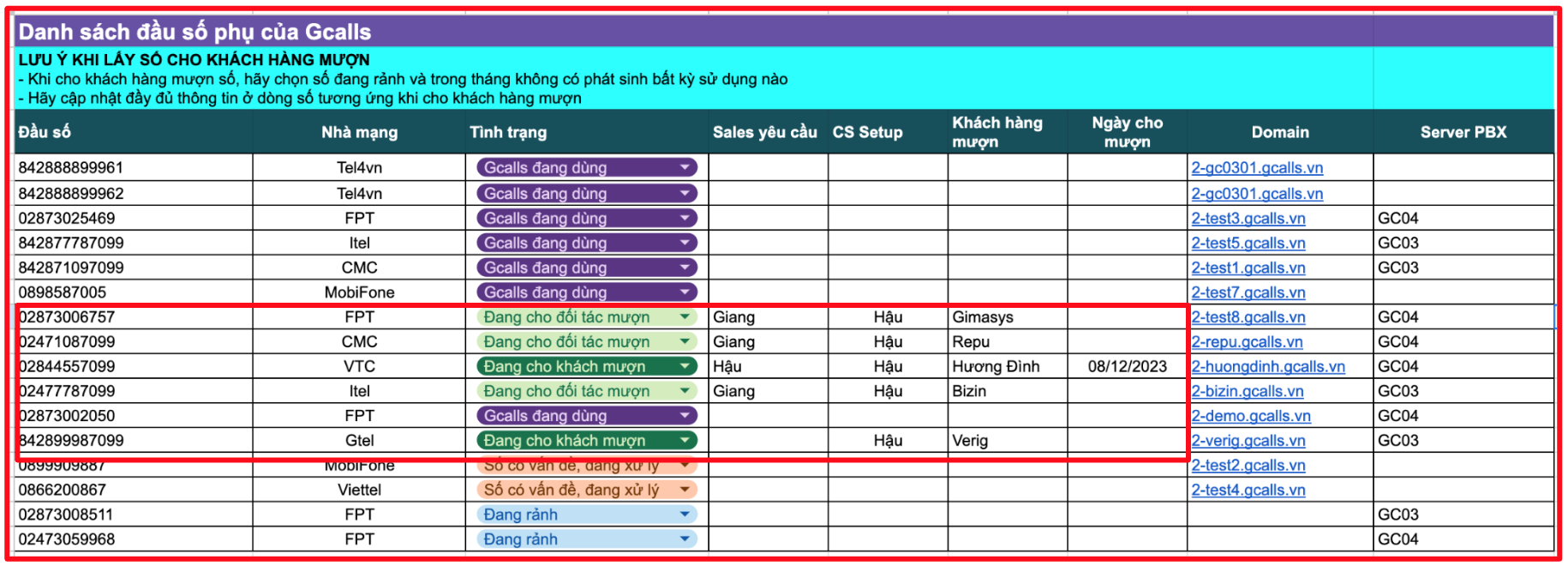Select title cell 'Danh sách đầu số phụ của Gcalls'
The image size is (1568, 566).
pyautogui.click(x=195, y=32)
